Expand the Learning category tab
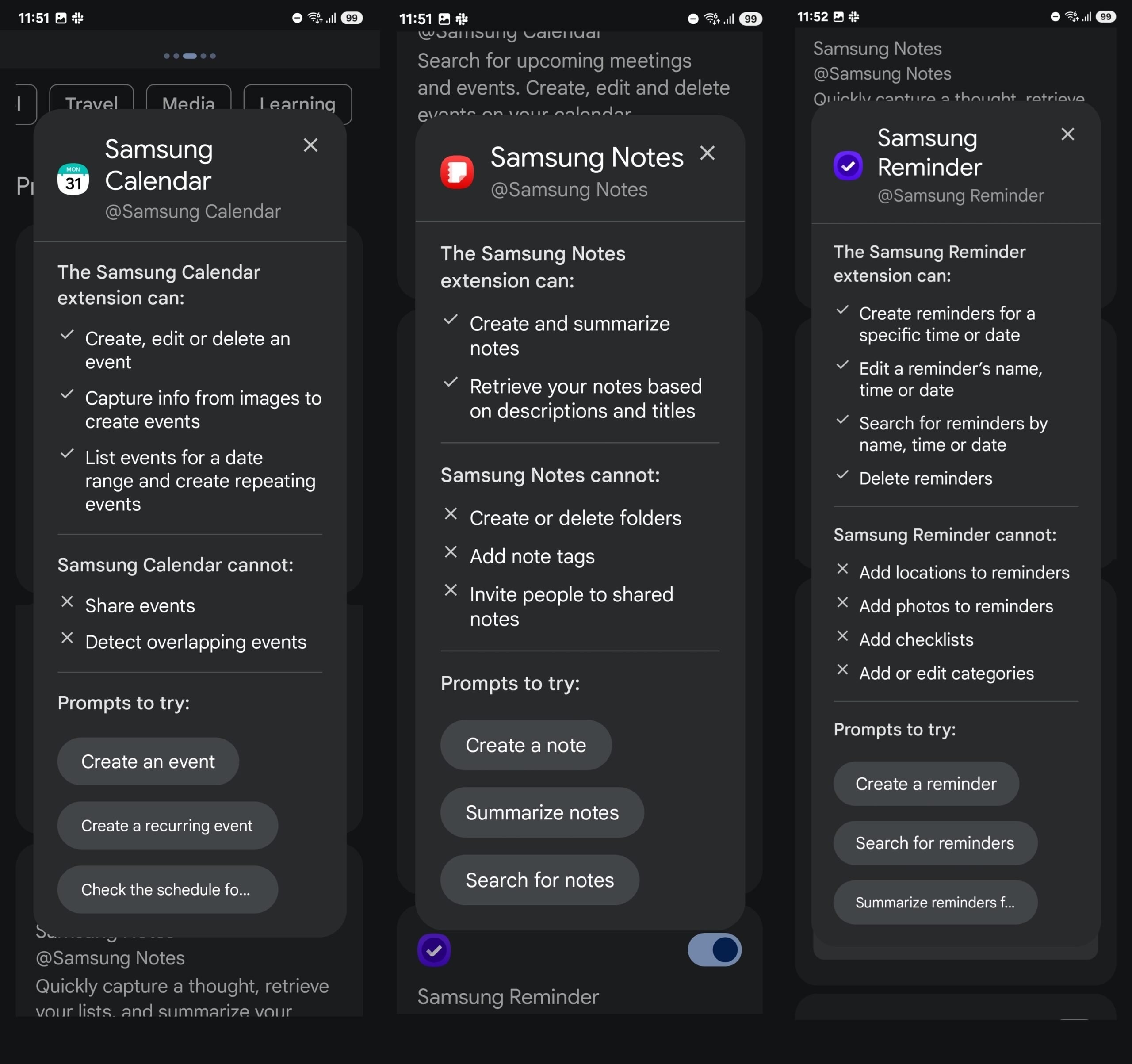Viewport: 1132px width, 1064px height. (x=297, y=103)
